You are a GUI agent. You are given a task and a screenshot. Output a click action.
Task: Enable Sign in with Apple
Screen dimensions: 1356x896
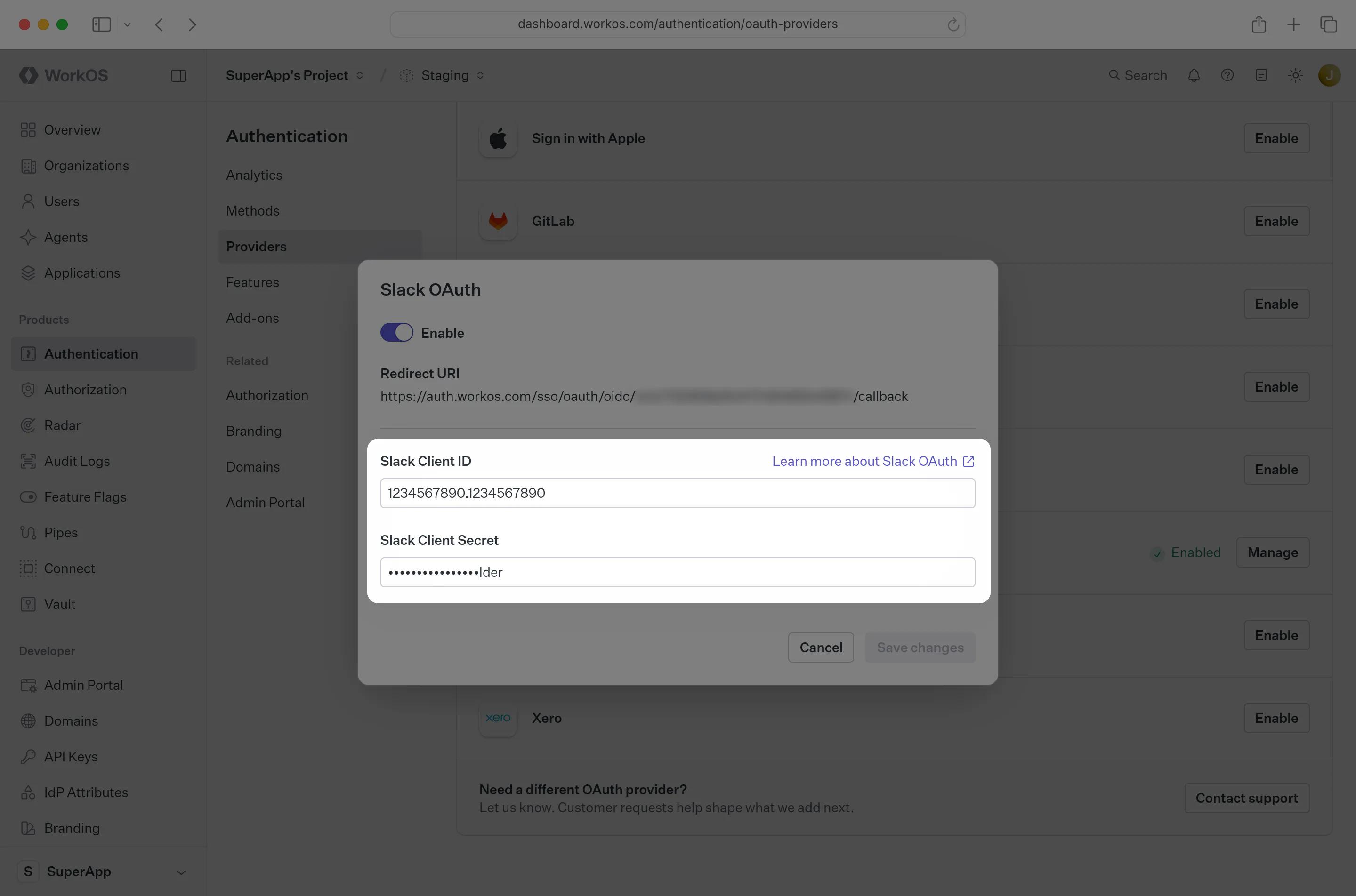(1276, 138)
